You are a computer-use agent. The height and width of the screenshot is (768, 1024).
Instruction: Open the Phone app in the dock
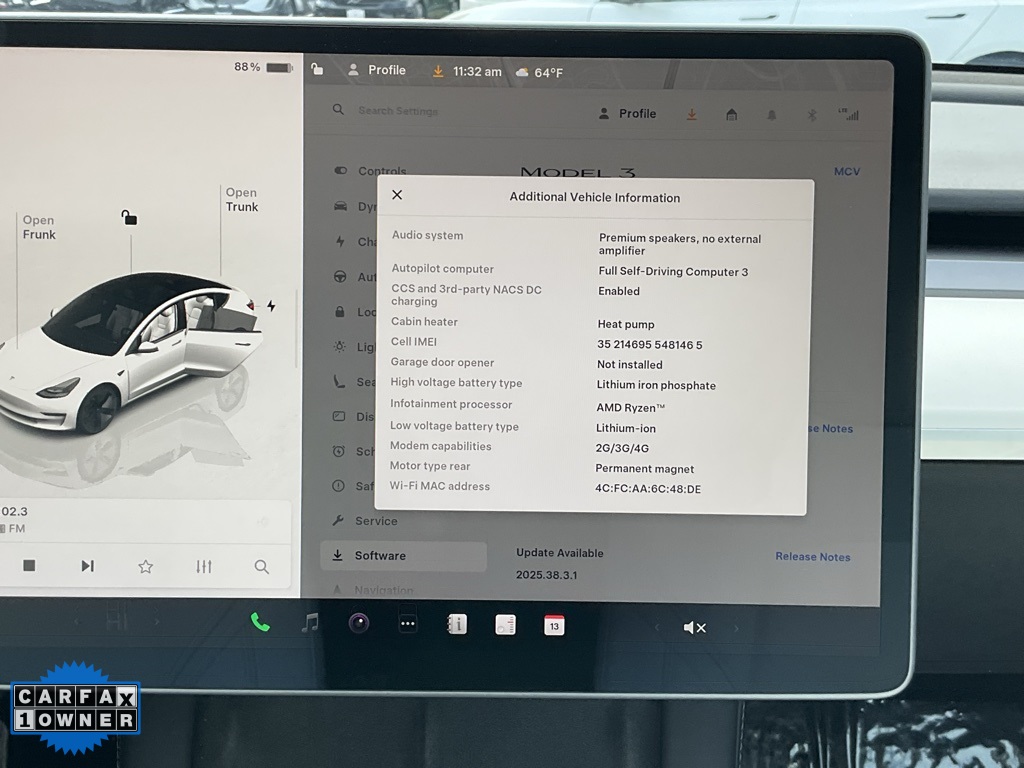tap(259, 623)
